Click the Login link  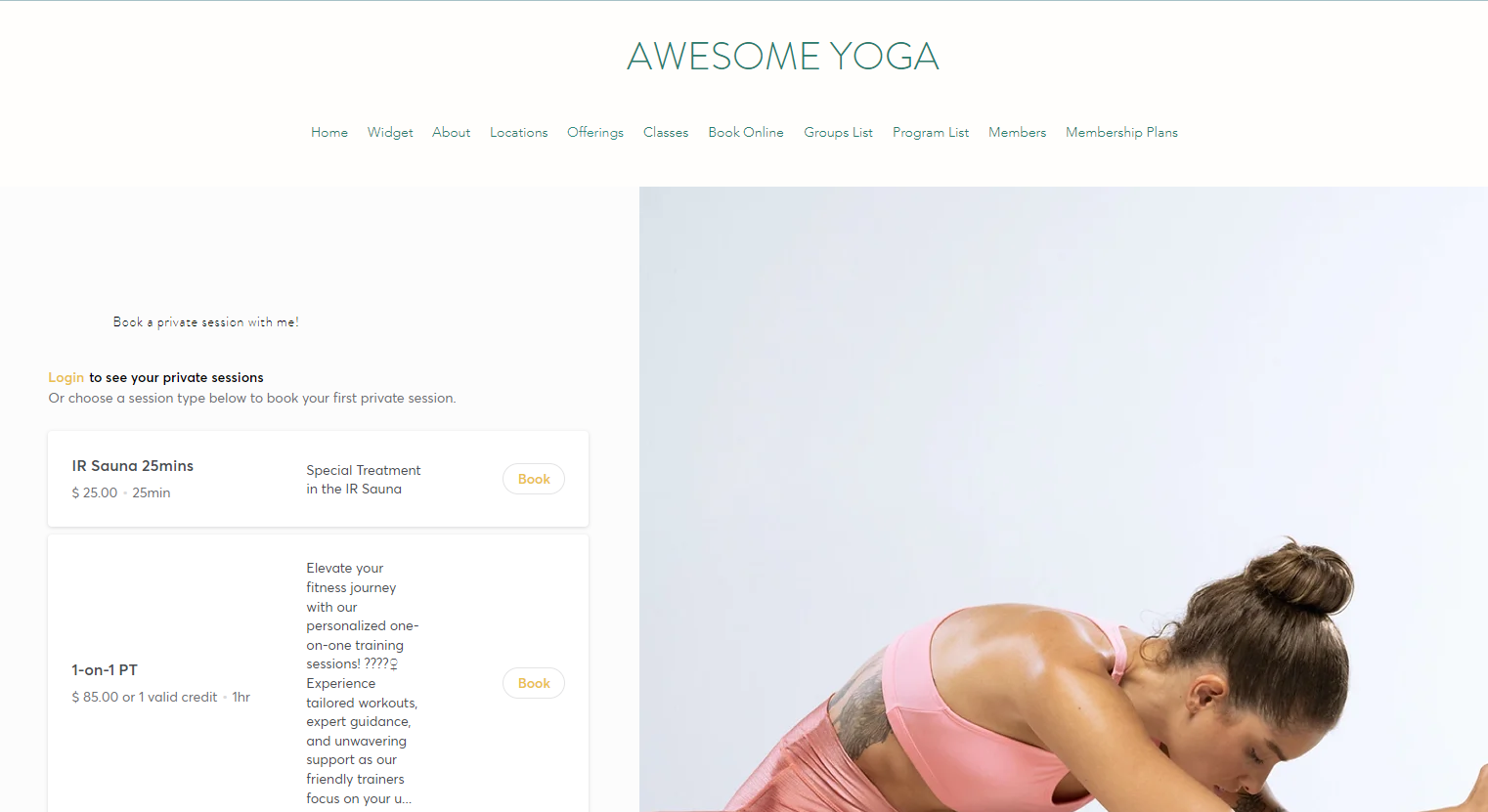point(66,377)
